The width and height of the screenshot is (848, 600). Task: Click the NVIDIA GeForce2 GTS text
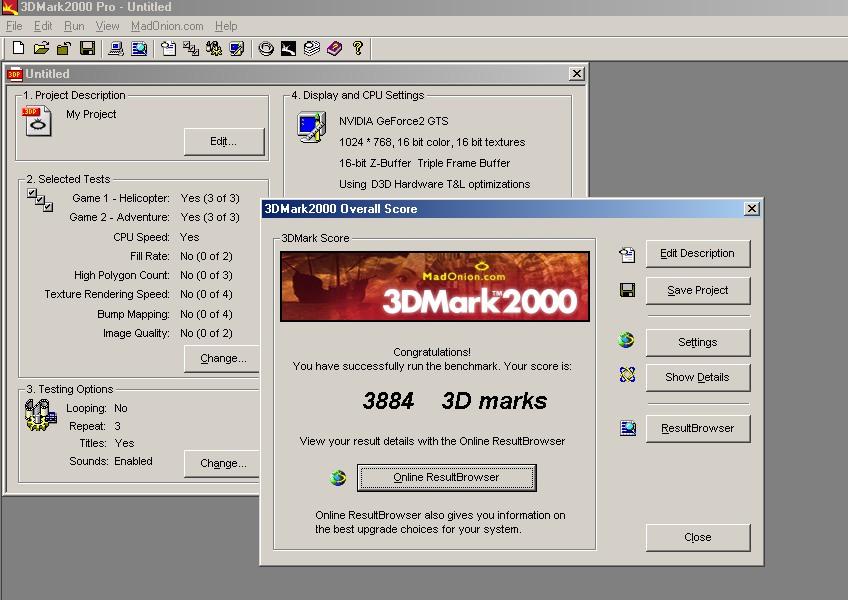click(394, 121)
